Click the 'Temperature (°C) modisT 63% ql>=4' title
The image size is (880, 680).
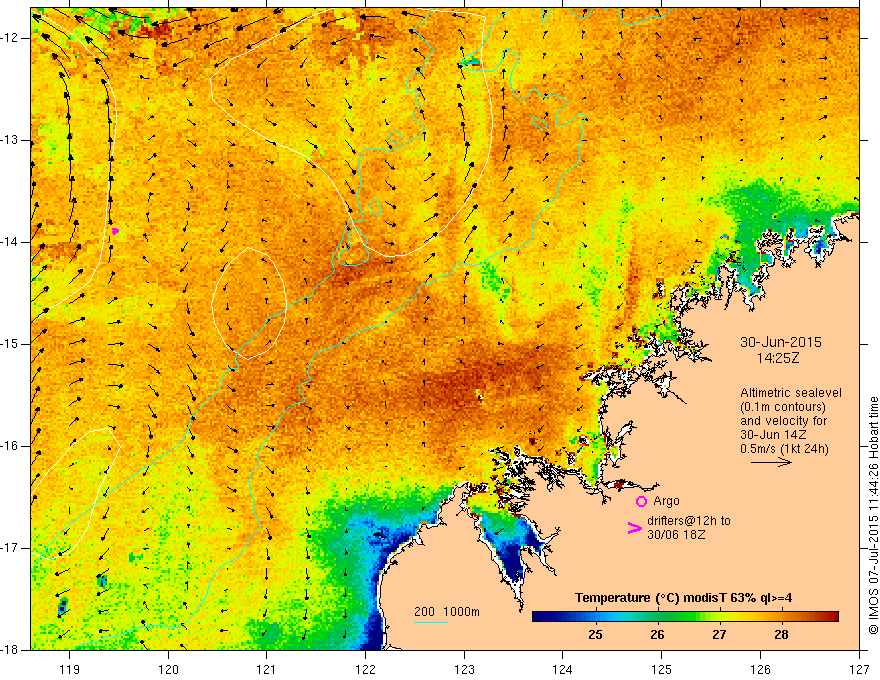coord(684,598)
